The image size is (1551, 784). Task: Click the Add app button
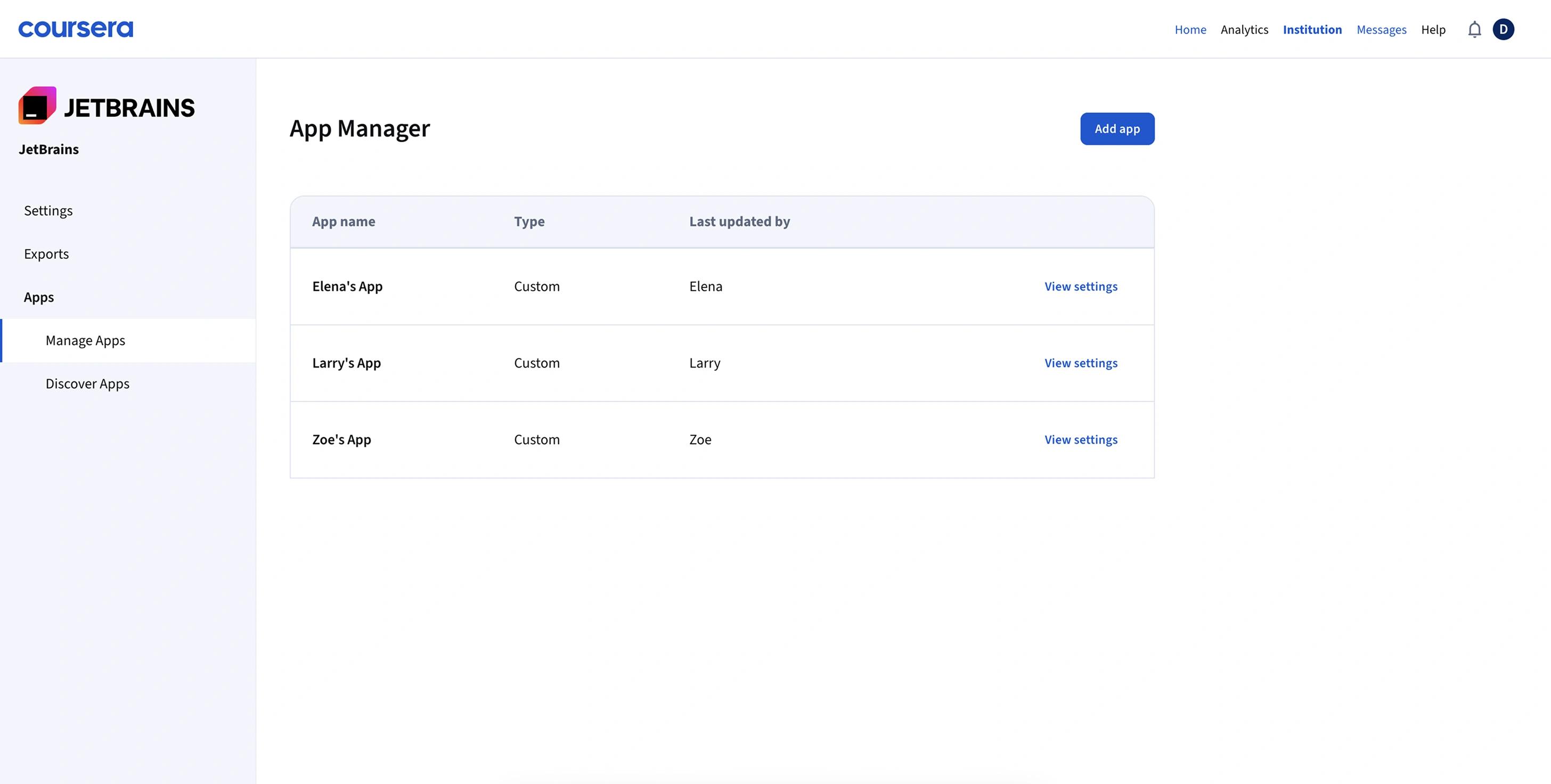point(1117,129)
